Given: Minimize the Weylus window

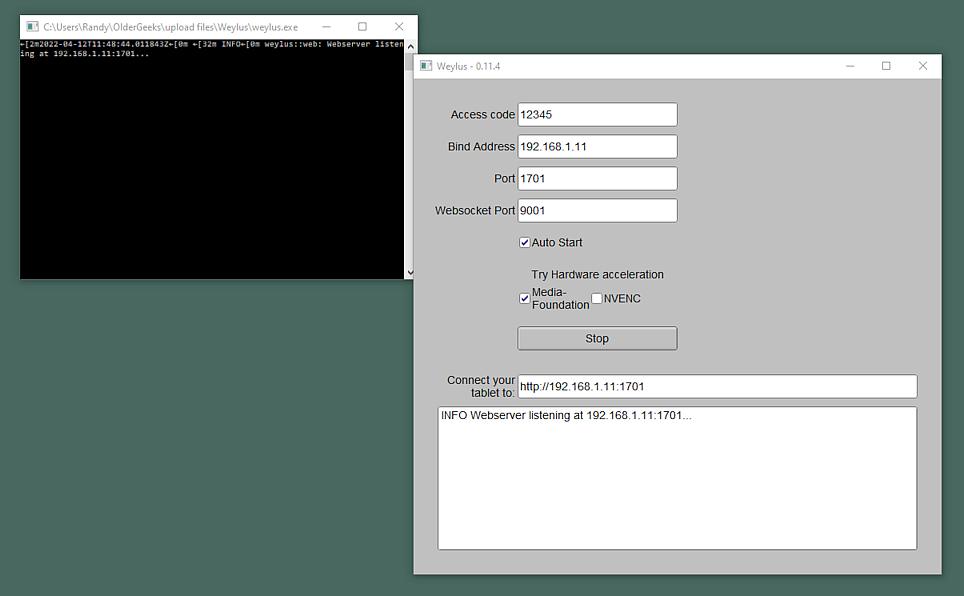Looking at the screenshot, I should 850,66.
